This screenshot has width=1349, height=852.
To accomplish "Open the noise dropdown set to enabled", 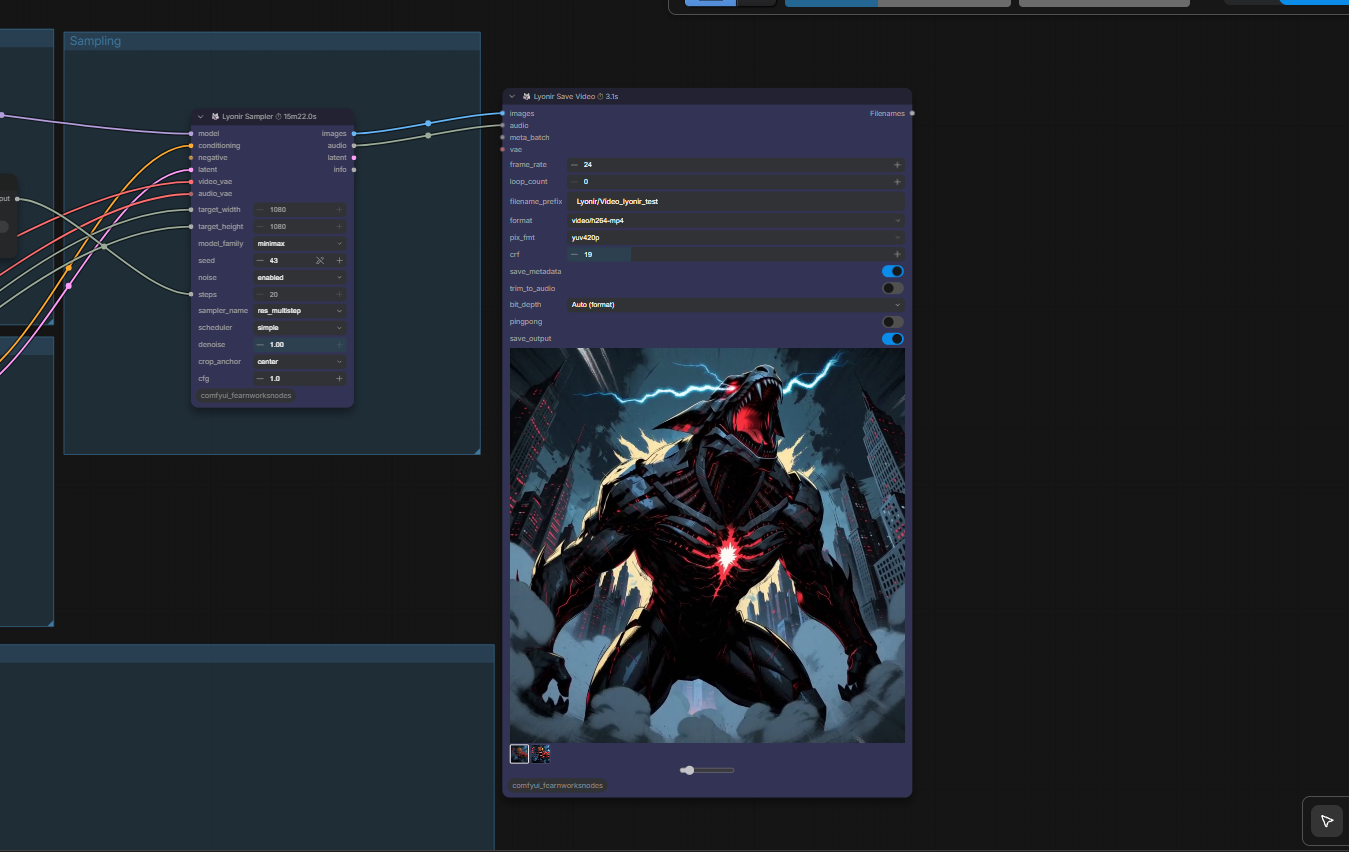I will tap(300, 277).
